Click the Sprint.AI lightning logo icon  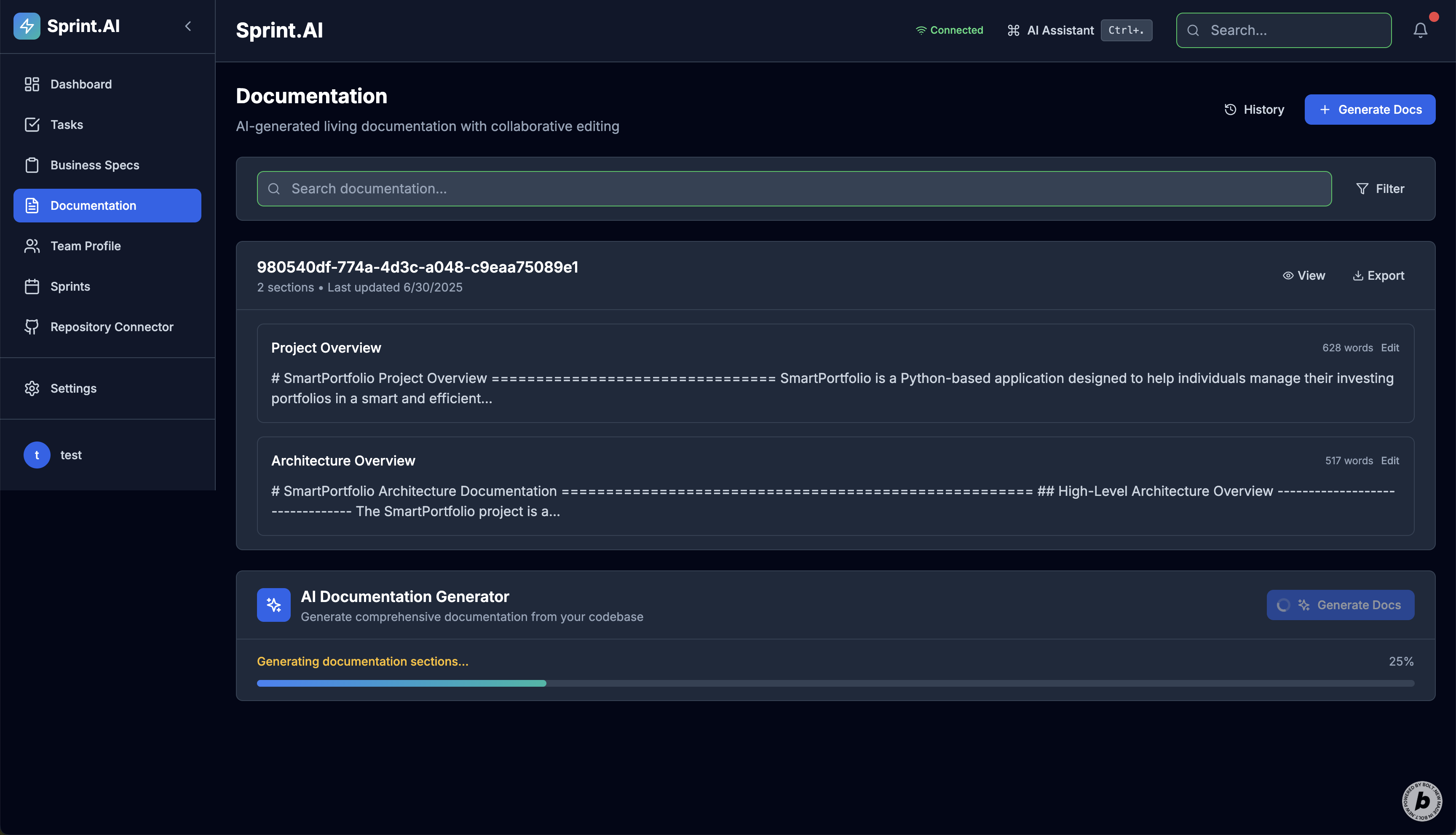(27, 26)
